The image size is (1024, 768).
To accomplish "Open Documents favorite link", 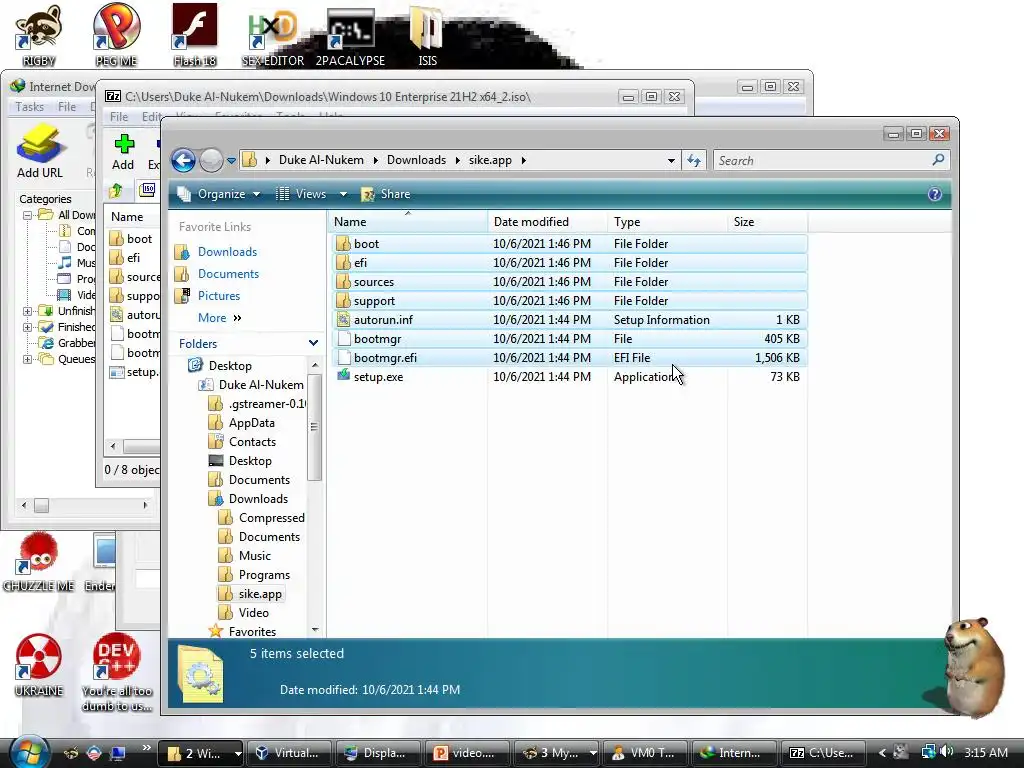I will point(228,274).
